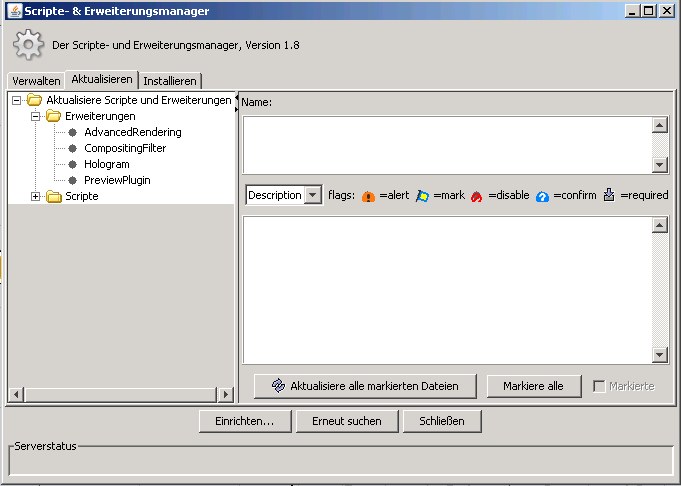Image resolution: width=681 pixels, height=486 pixels.
Task: Click down arrow of Name field scrollbar
Action: pyautogui.click(x=660, y=165)
